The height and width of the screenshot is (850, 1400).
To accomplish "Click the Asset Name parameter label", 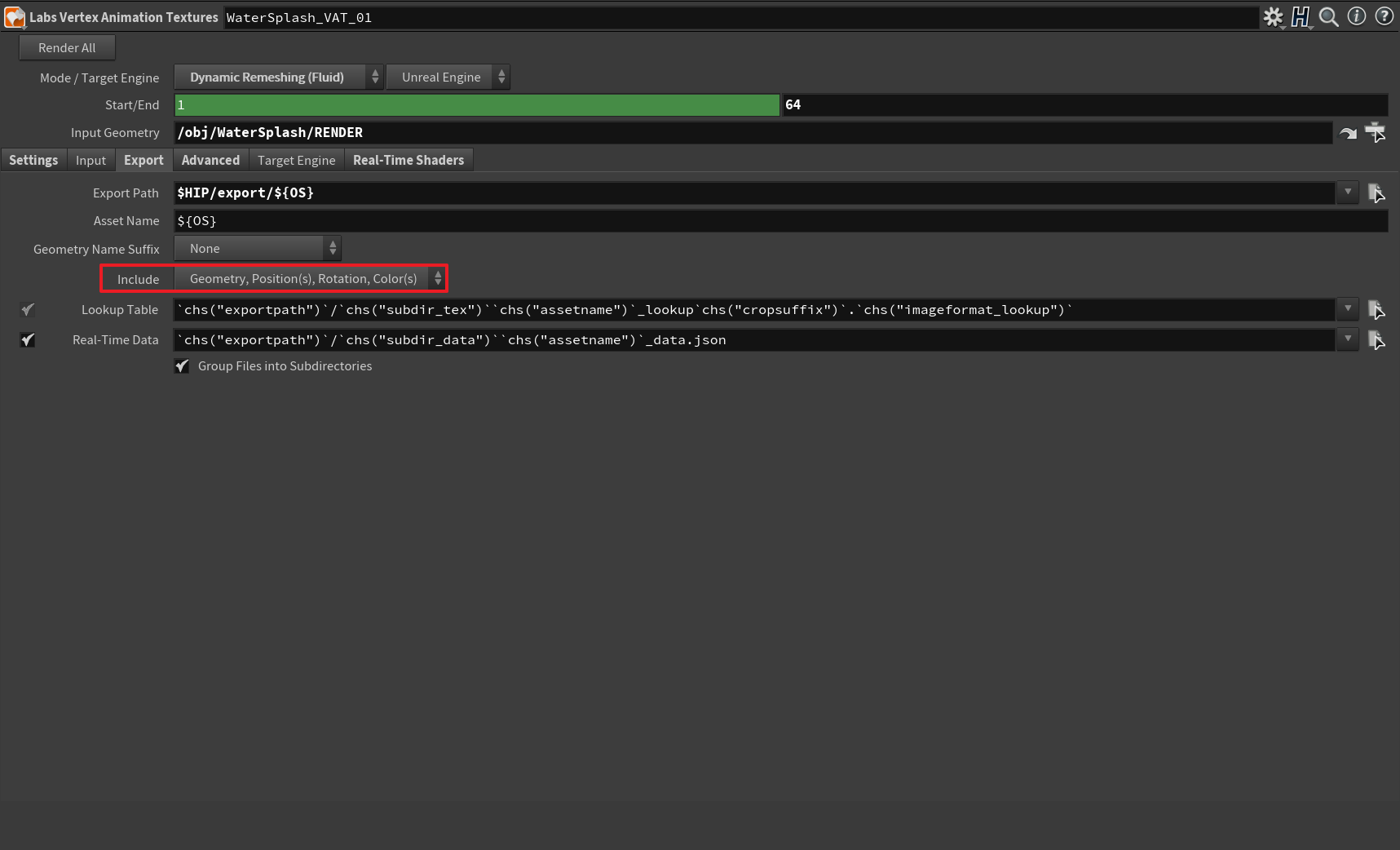I will (126, 221).
